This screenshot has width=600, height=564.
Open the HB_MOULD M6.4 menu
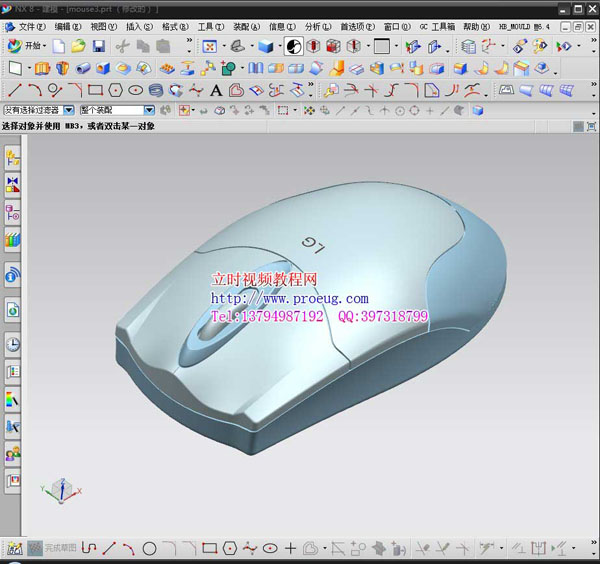(524, 27)
